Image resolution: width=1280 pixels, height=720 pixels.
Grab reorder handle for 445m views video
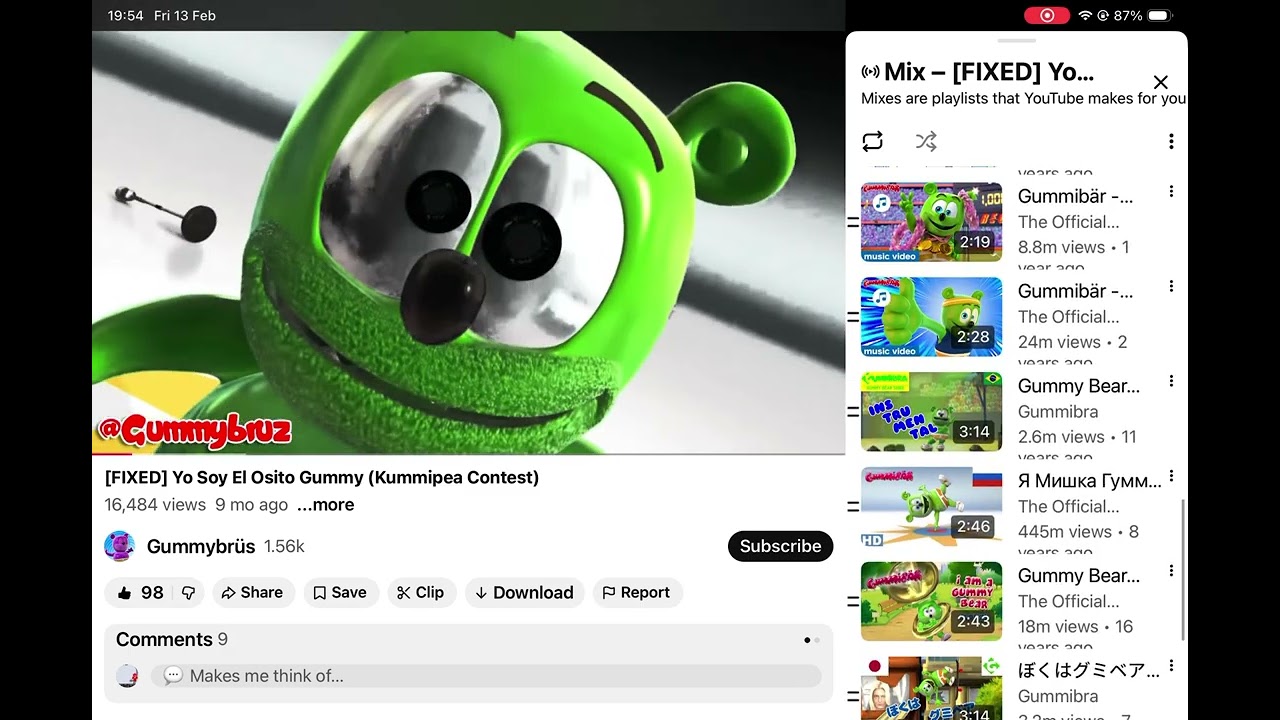coord(853,507)
